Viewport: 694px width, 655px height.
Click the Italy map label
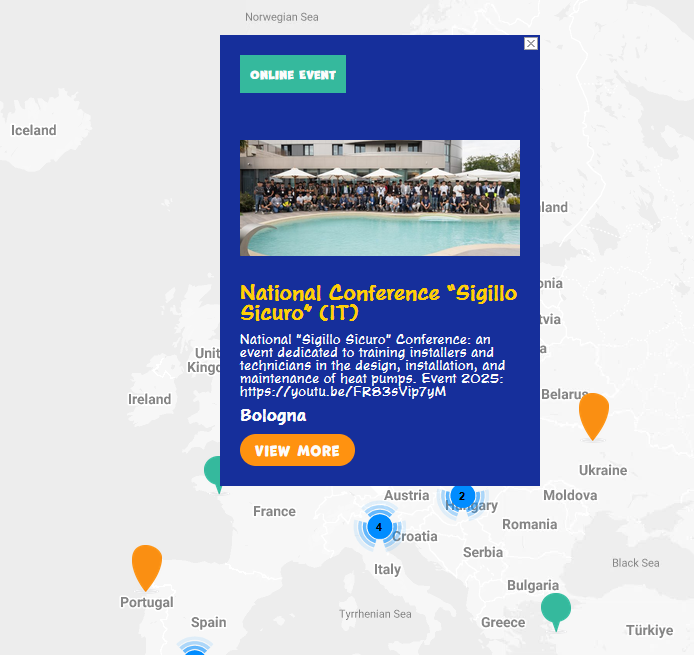(x=387, y=569)
